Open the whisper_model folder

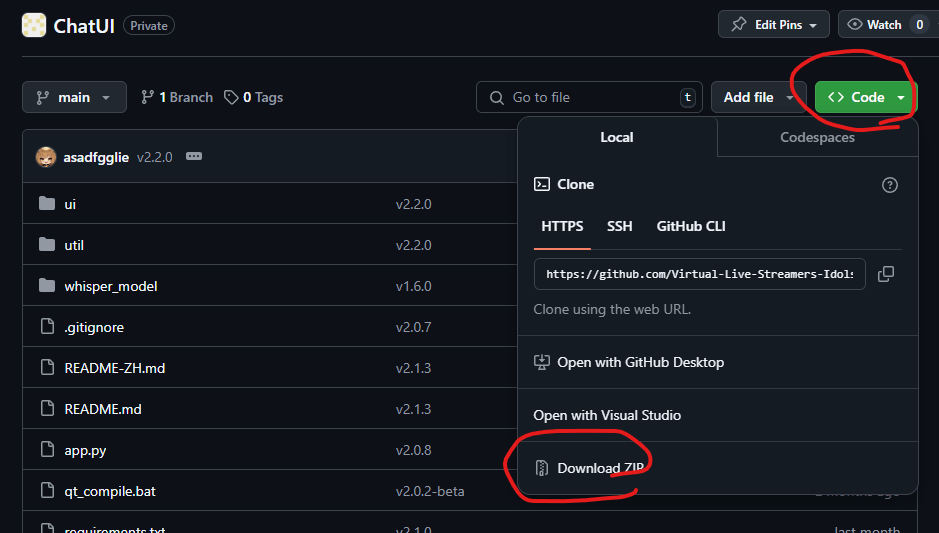pyautogui.click(x=111, y=286)
